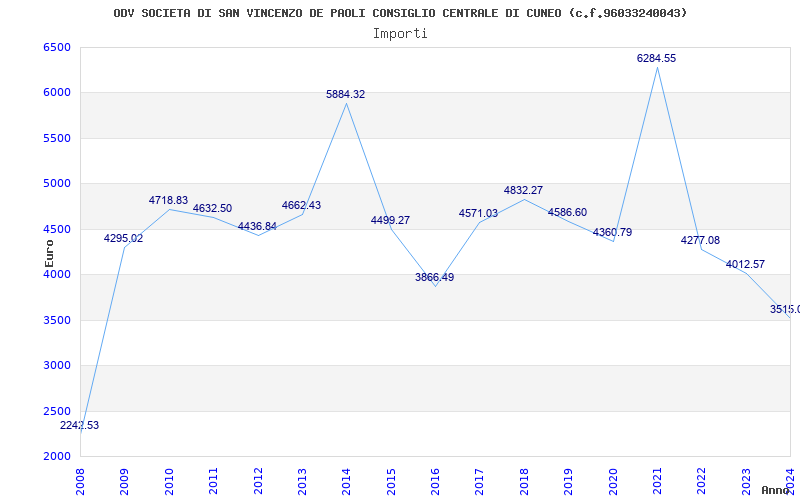Image resolution: width=800 pixels, height=500 pixels.
Task: Select data label 4360.79
Action: 612,233
